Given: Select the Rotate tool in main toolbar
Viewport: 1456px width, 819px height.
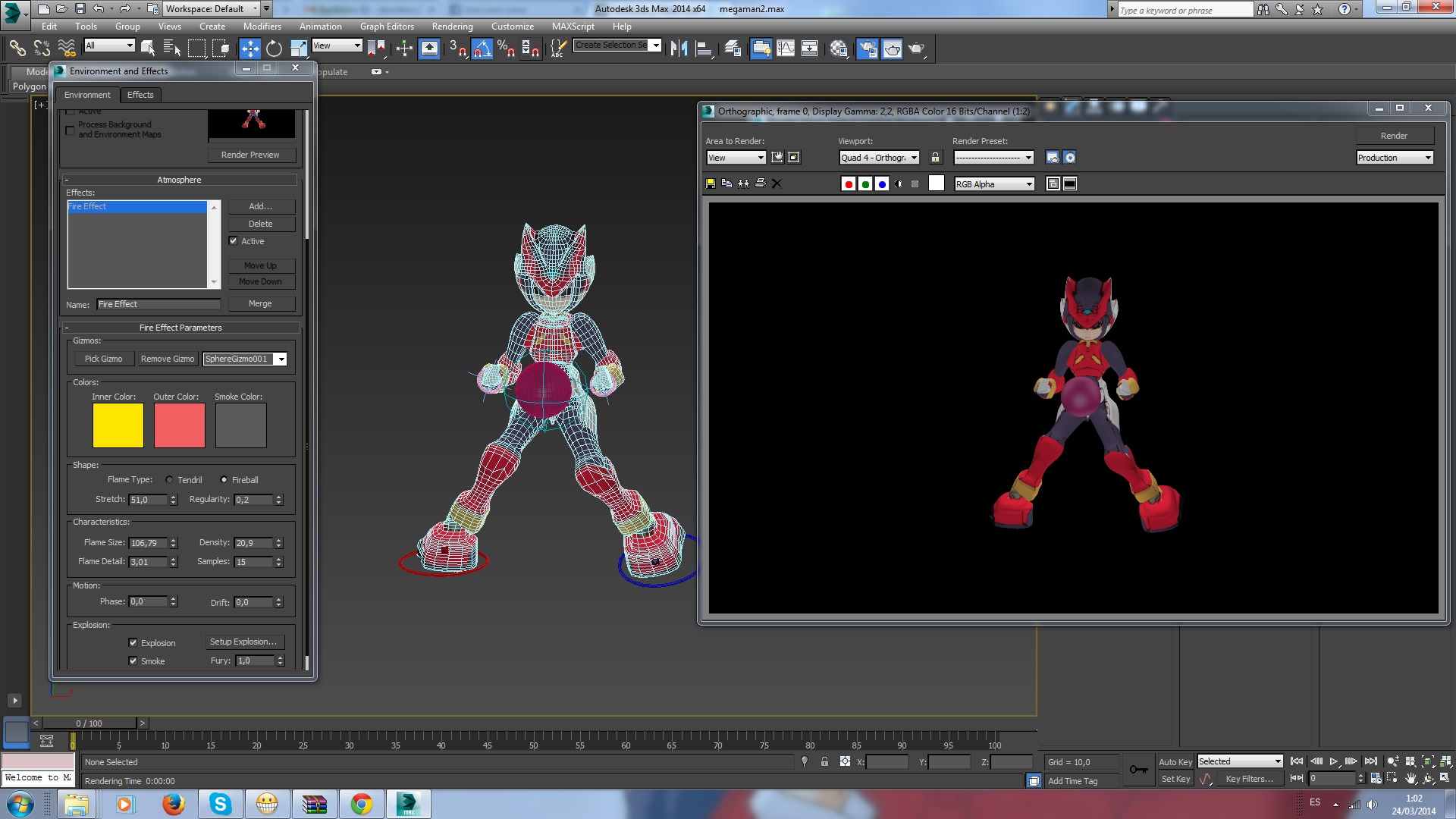Looking at the screenshot, I should click(x=274, y=49).
